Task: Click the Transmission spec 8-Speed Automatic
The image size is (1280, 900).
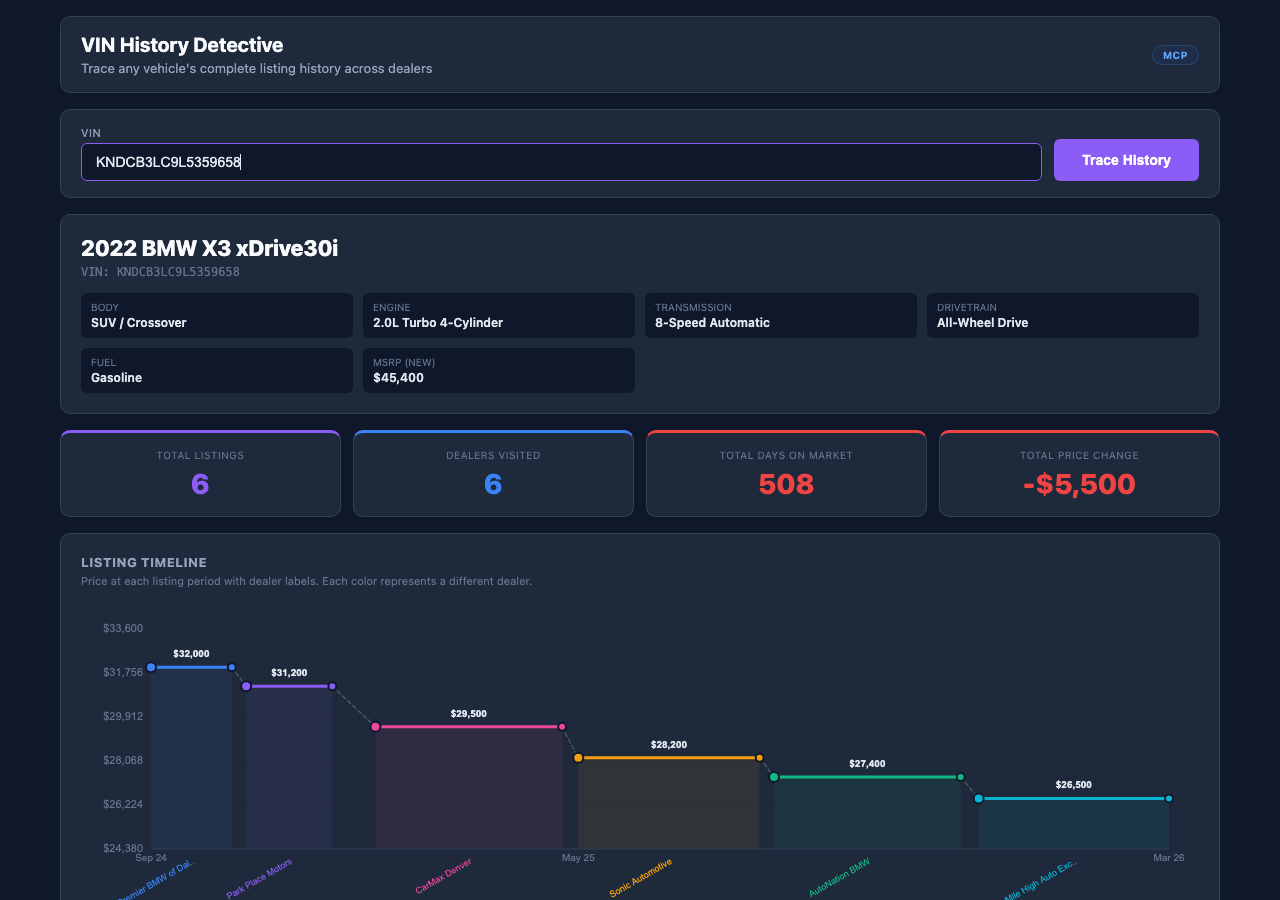Action: [781, 315]
